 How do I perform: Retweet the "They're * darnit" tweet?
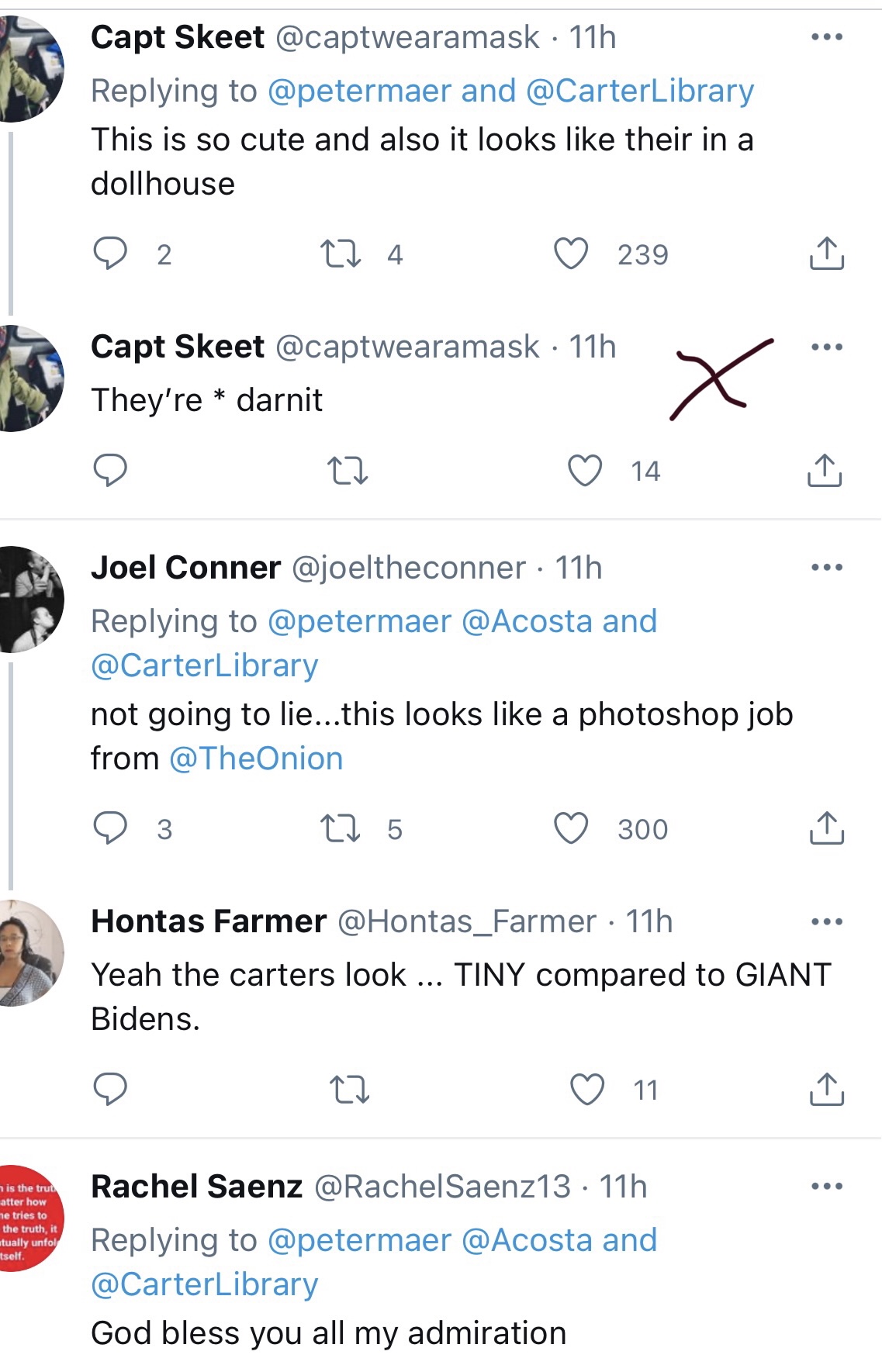[348, 471]
